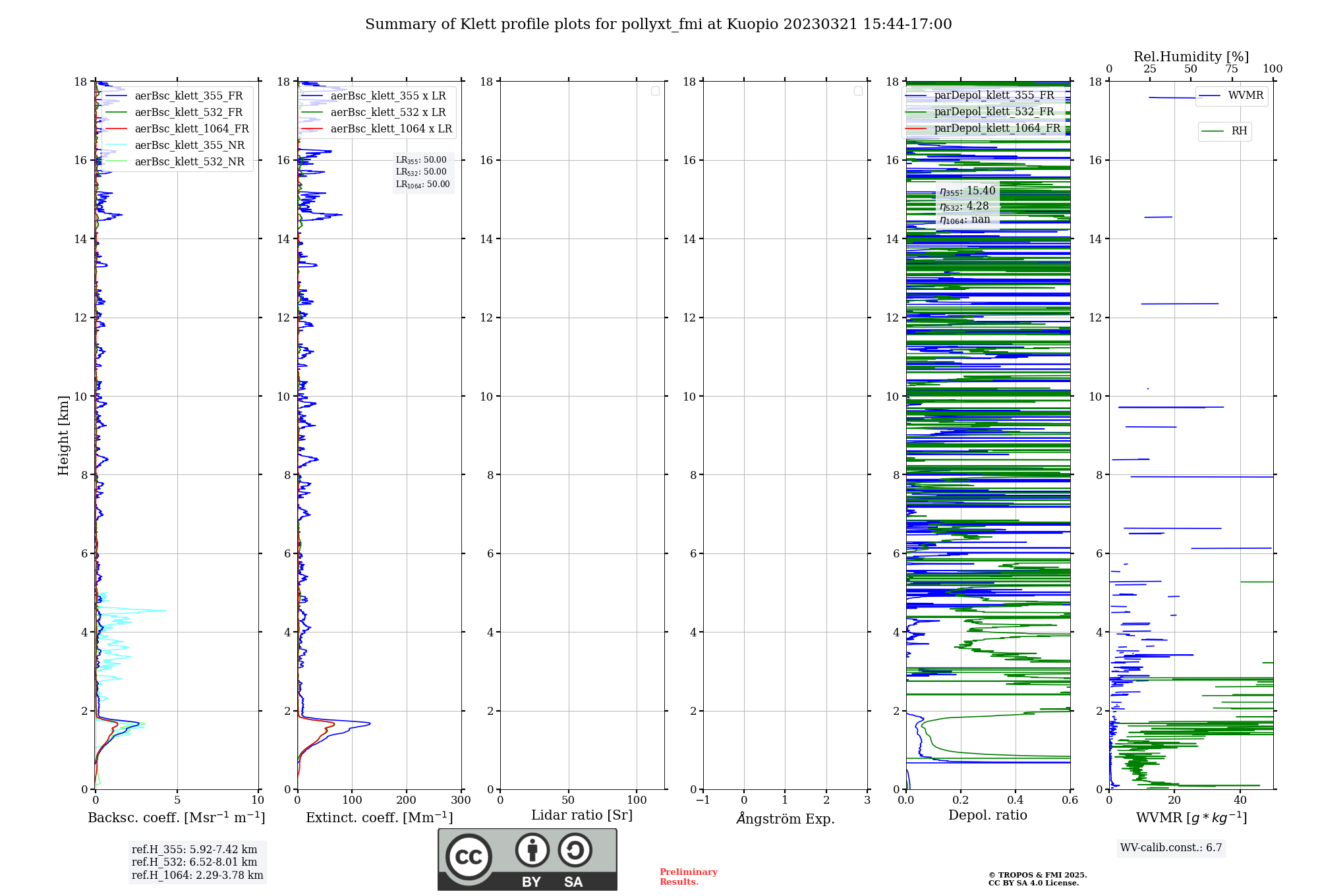This screenshot has width=1318, height=896.
Task: Click the tick label 100 on Rel.Humidity axis
Action: click(1273, 69)
